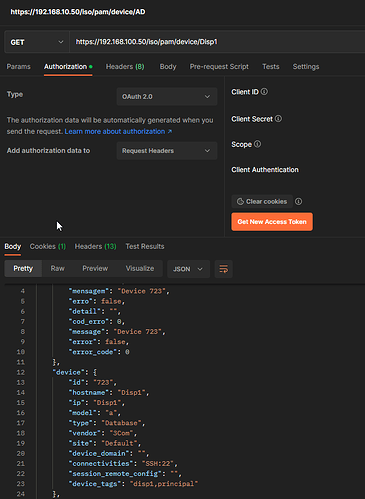Open the Pre-request Script tab
Viewport: 365px width, 499px height.
pyautogui.click(x=219, y=67)
